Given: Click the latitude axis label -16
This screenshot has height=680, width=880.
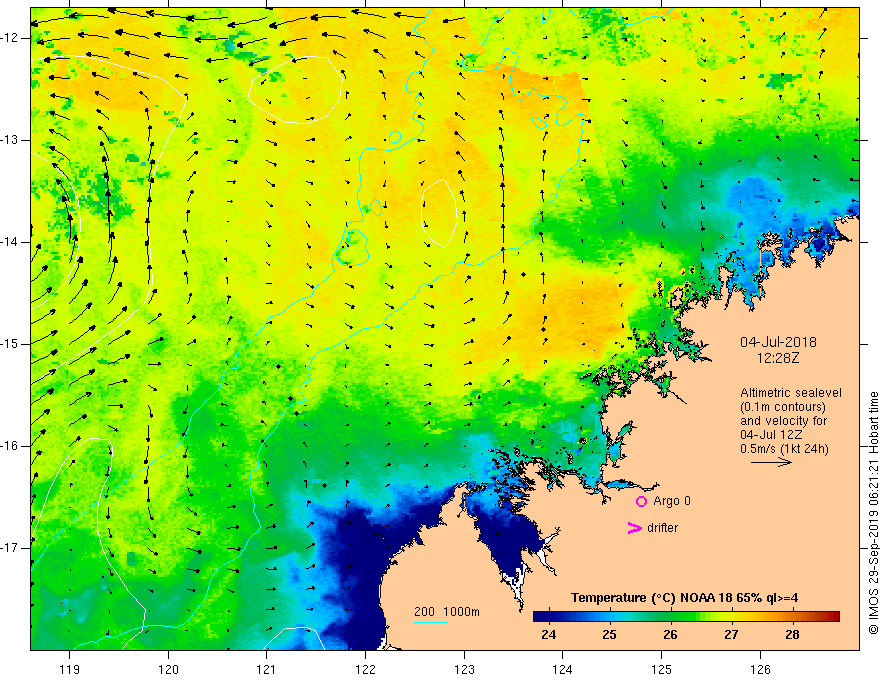Looking at the screenshot, I should (10, 446).
